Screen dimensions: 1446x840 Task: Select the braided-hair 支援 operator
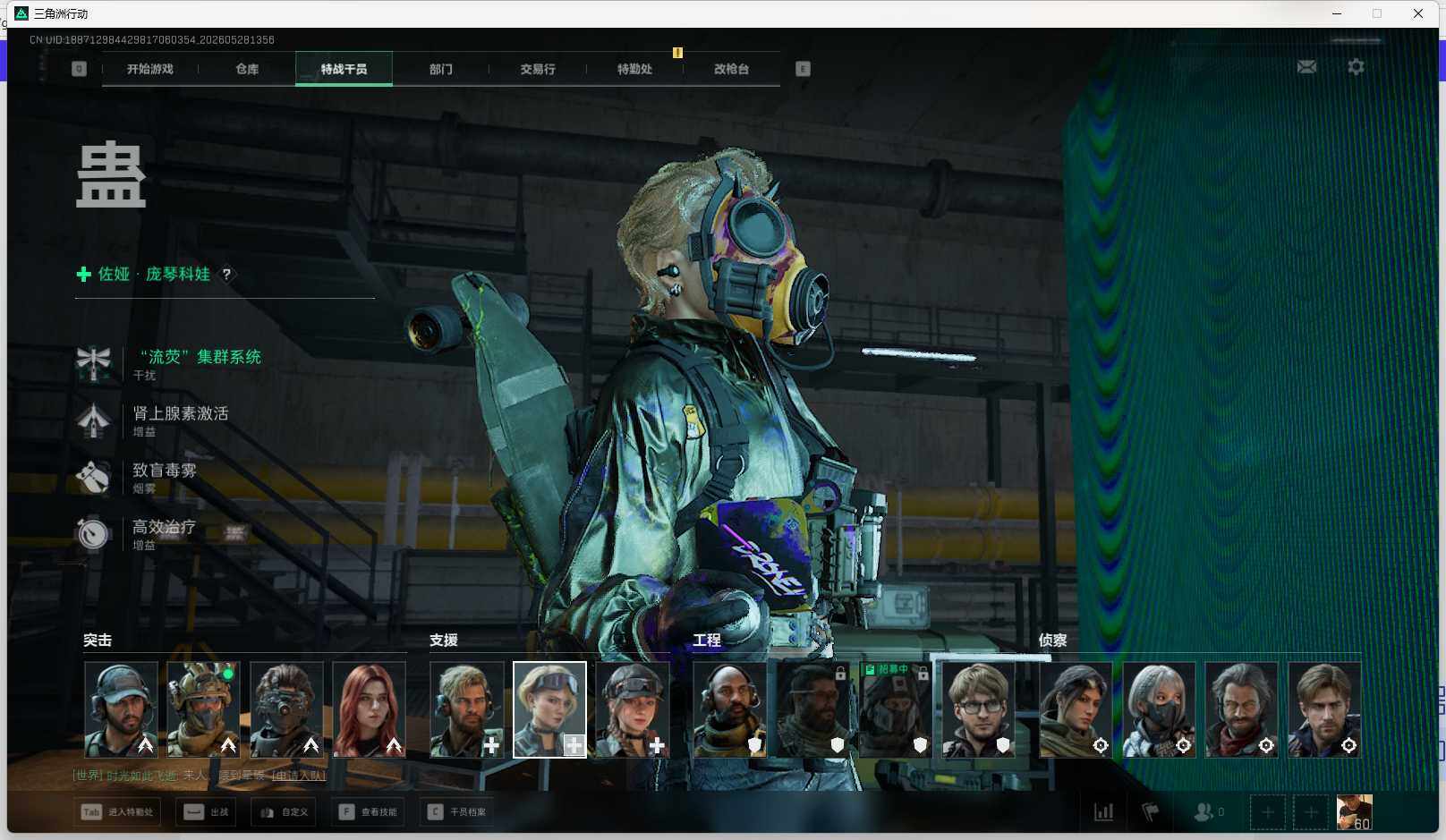633,709
